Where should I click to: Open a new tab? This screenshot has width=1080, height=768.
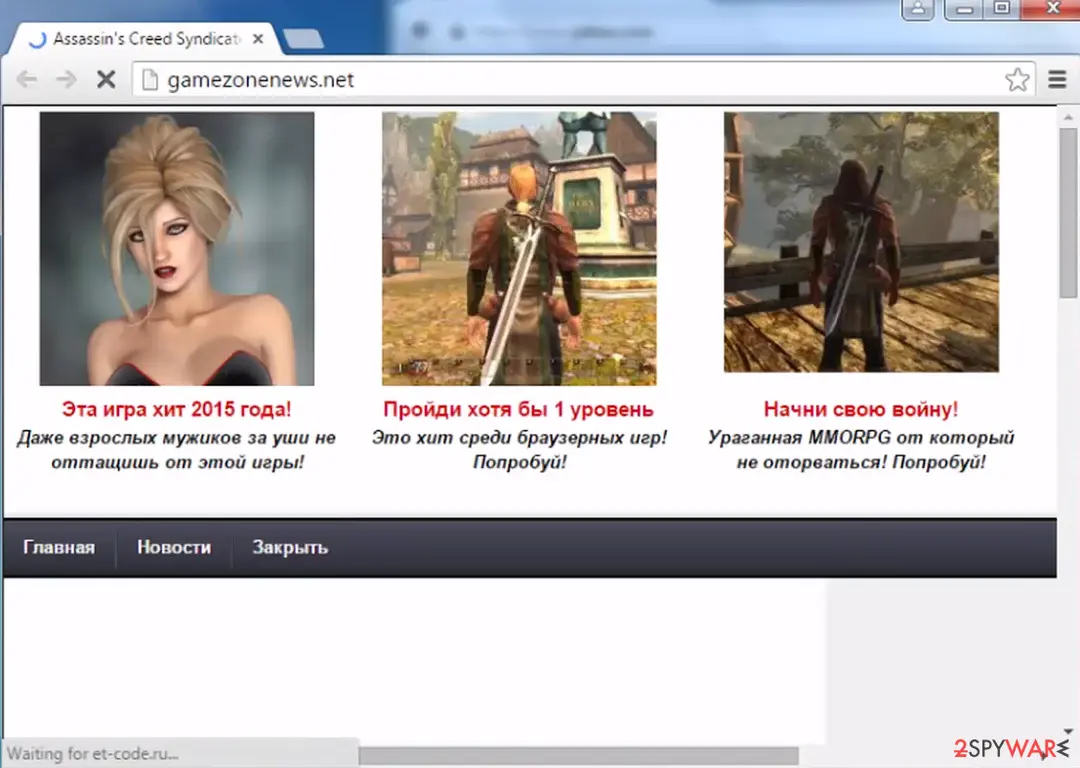point(303,39)
